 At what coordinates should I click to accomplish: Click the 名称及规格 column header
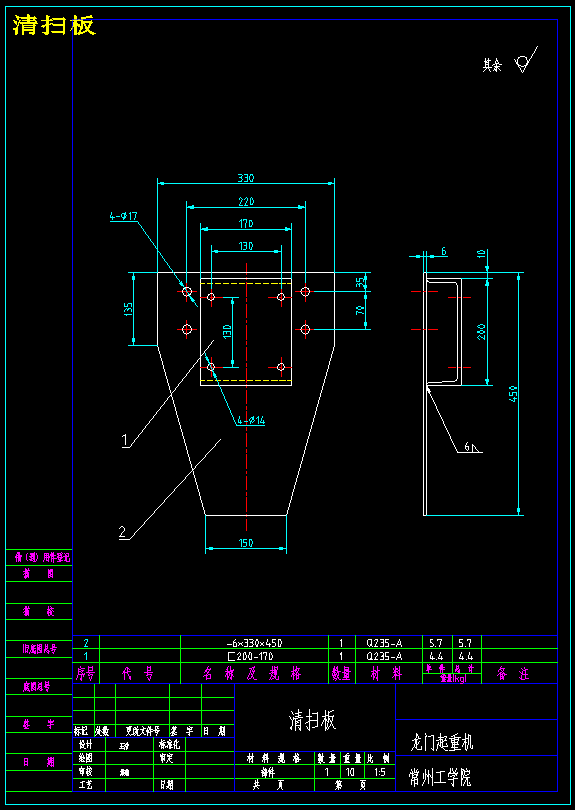coord(251,673)
